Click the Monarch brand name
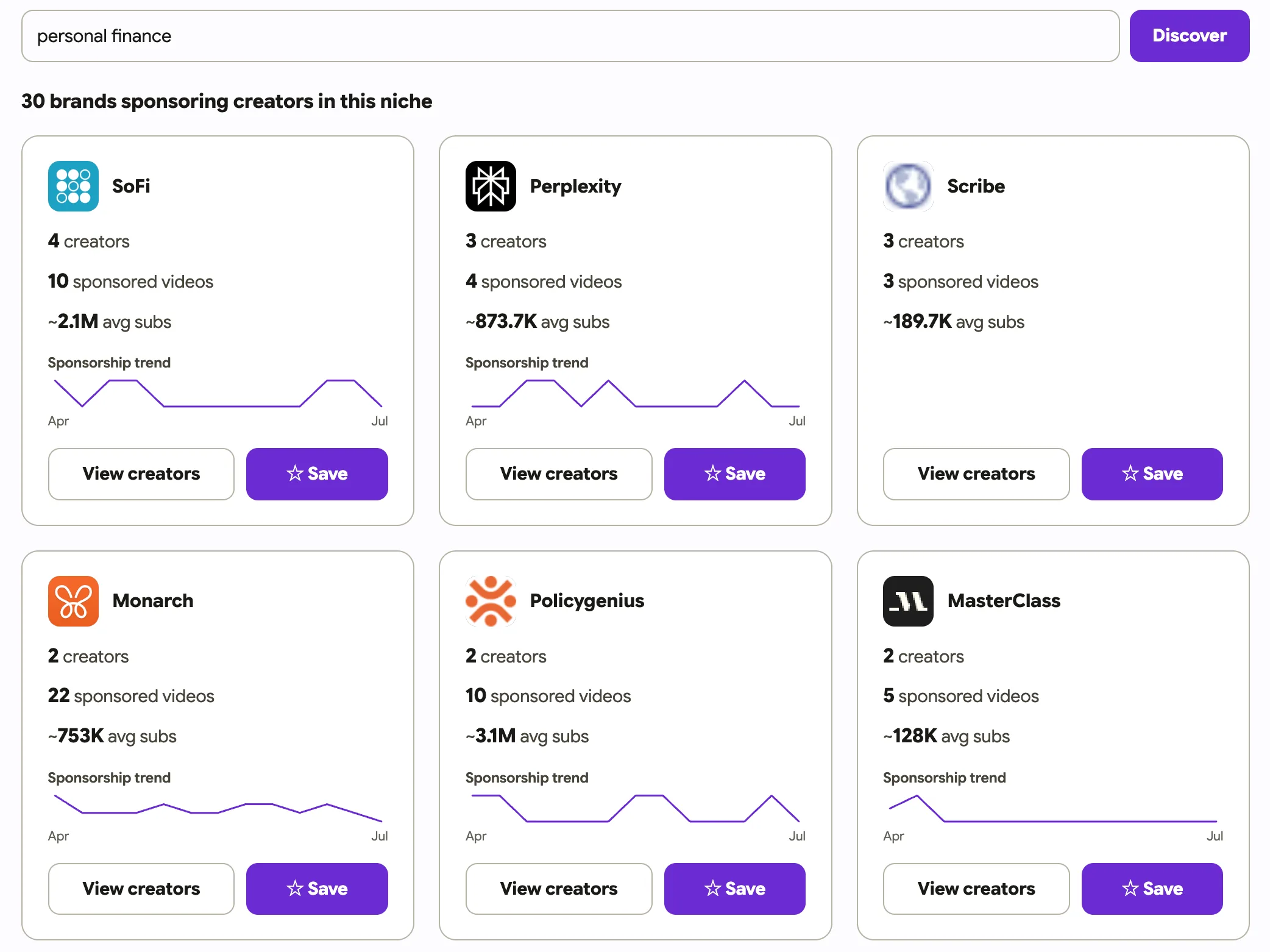Screen dimensions: 1270x952 (153, 601)
